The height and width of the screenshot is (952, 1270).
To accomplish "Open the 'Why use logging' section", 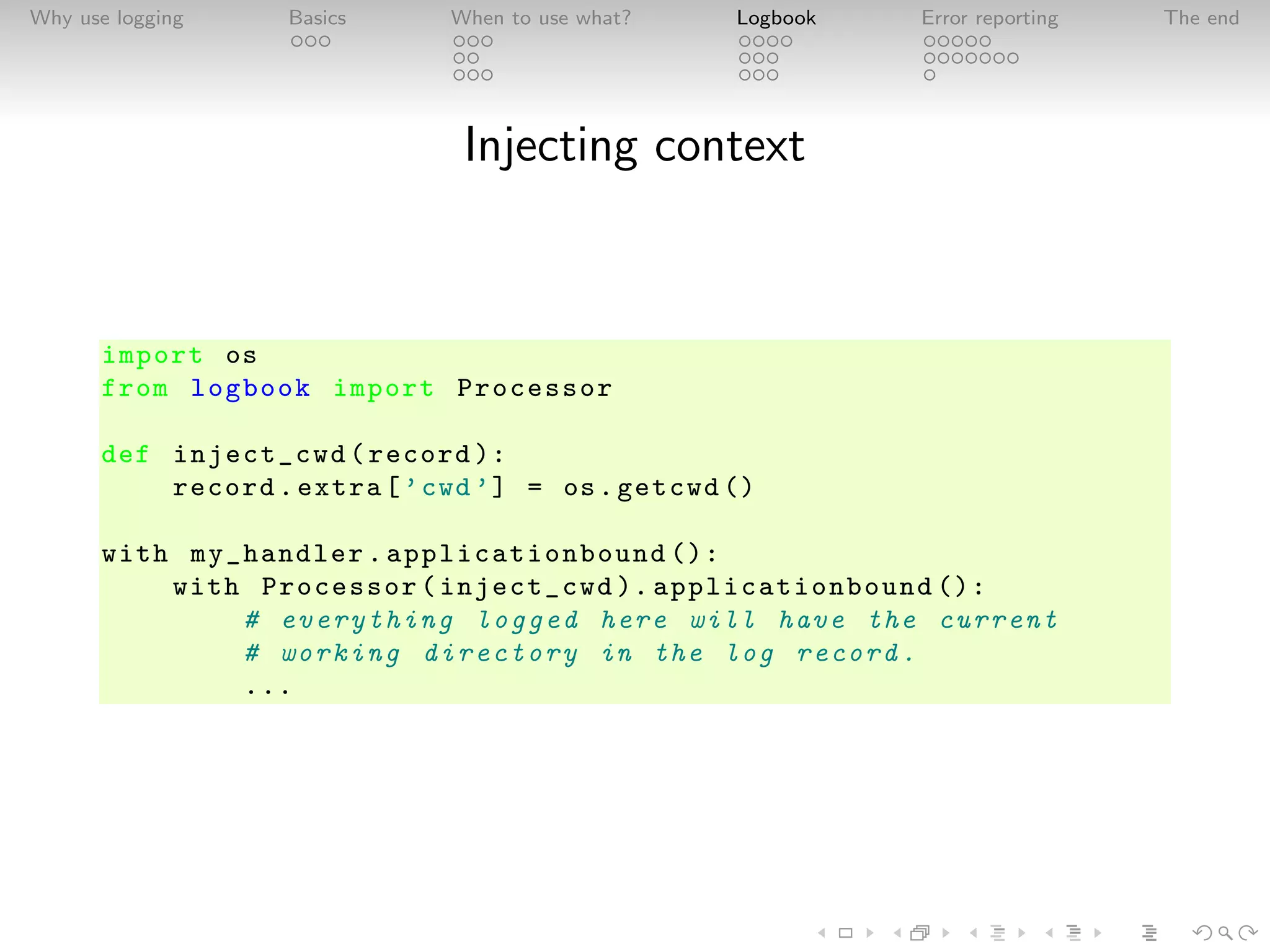I will (x=107, y=18).
